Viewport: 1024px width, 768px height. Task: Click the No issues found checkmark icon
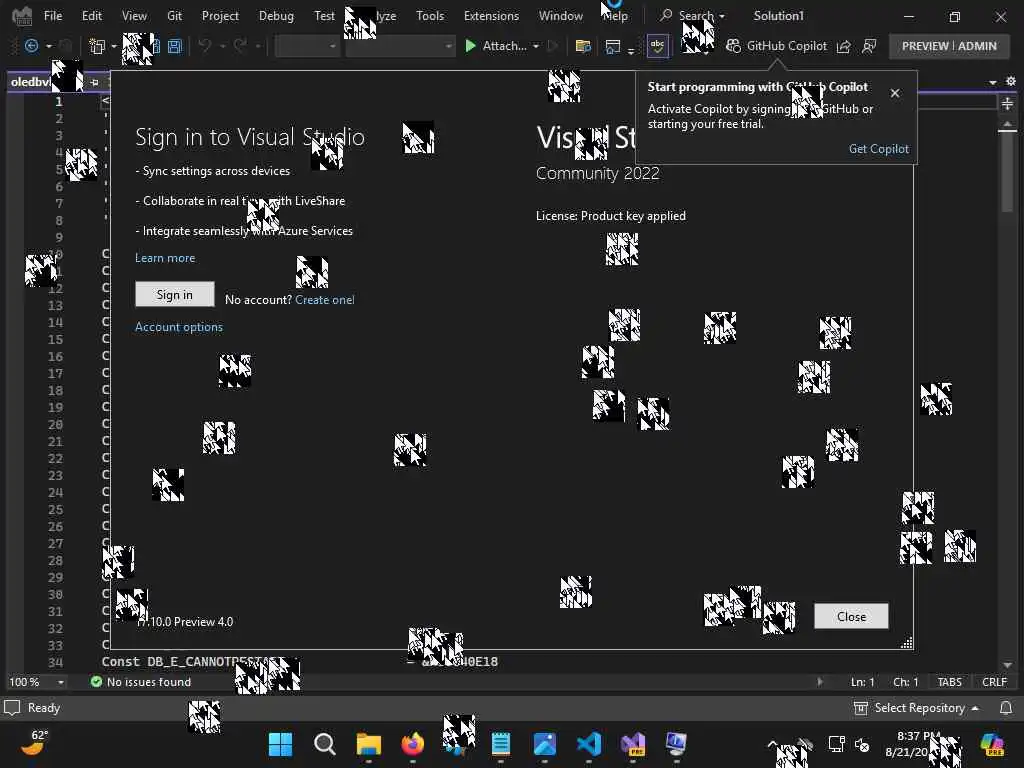pyautogui.click(x=96, y=682)
